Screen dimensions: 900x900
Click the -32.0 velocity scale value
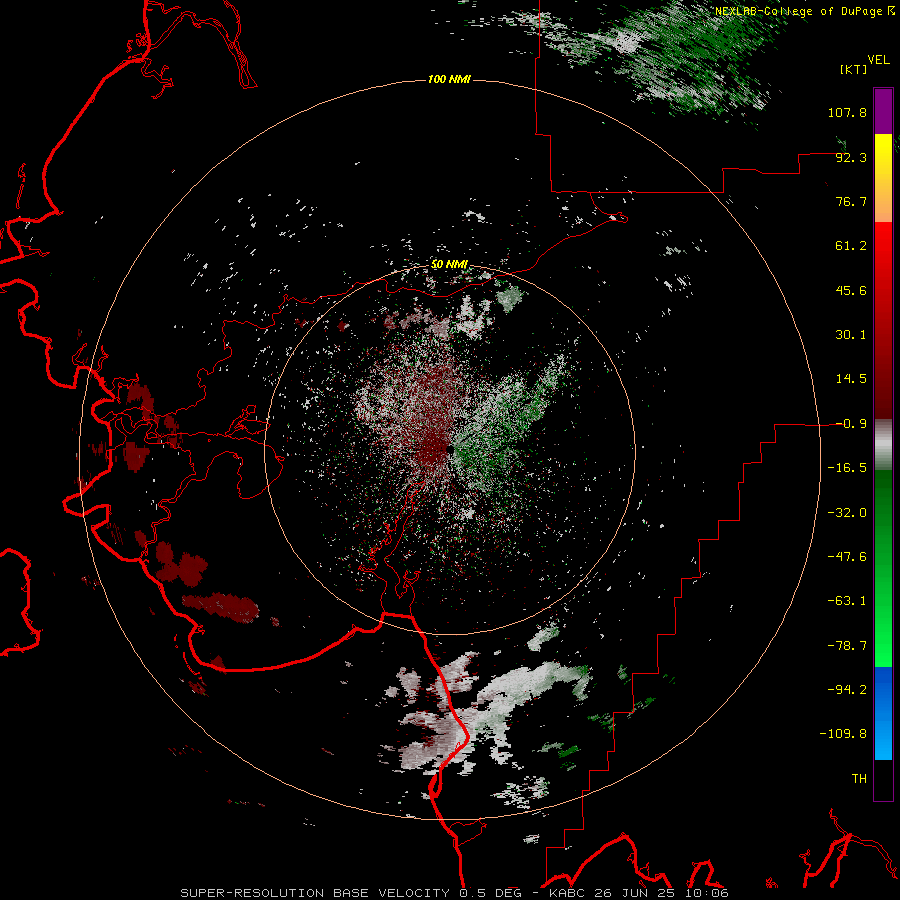coord(847,513)
